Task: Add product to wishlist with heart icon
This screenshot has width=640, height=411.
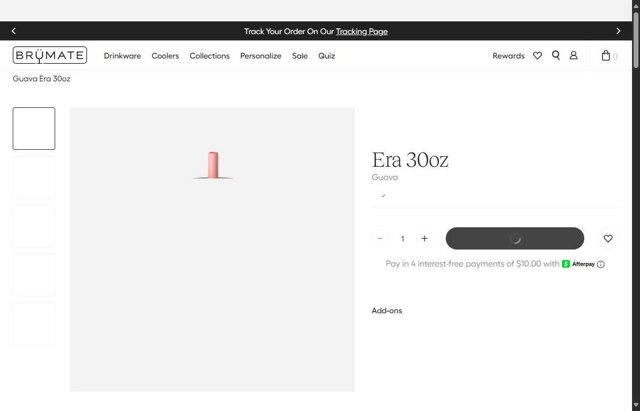Action: [608, 239]
